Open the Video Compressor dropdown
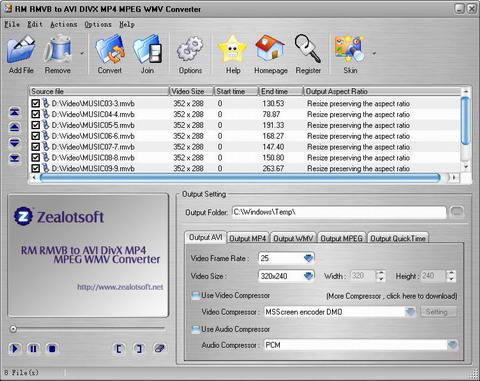 coord(410,312)
